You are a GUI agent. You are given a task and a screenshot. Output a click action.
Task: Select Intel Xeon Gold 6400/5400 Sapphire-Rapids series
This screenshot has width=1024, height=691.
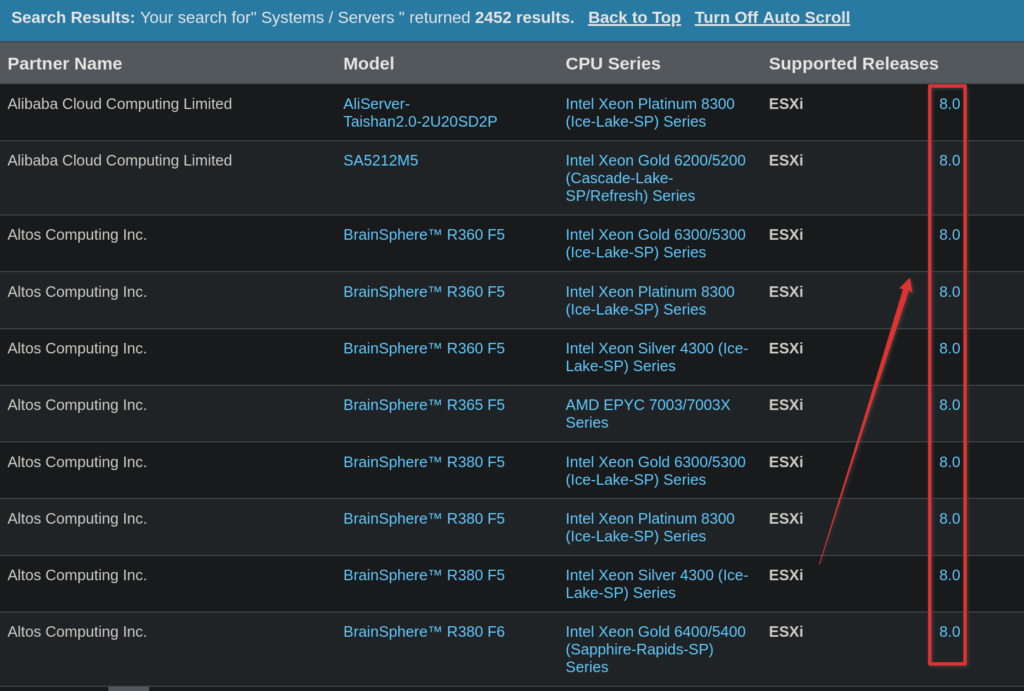[655, 649]
